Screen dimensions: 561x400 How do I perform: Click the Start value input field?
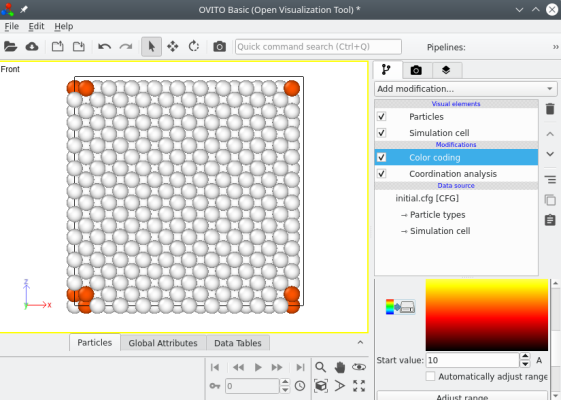pyautogui.click(x=472, y=360)
